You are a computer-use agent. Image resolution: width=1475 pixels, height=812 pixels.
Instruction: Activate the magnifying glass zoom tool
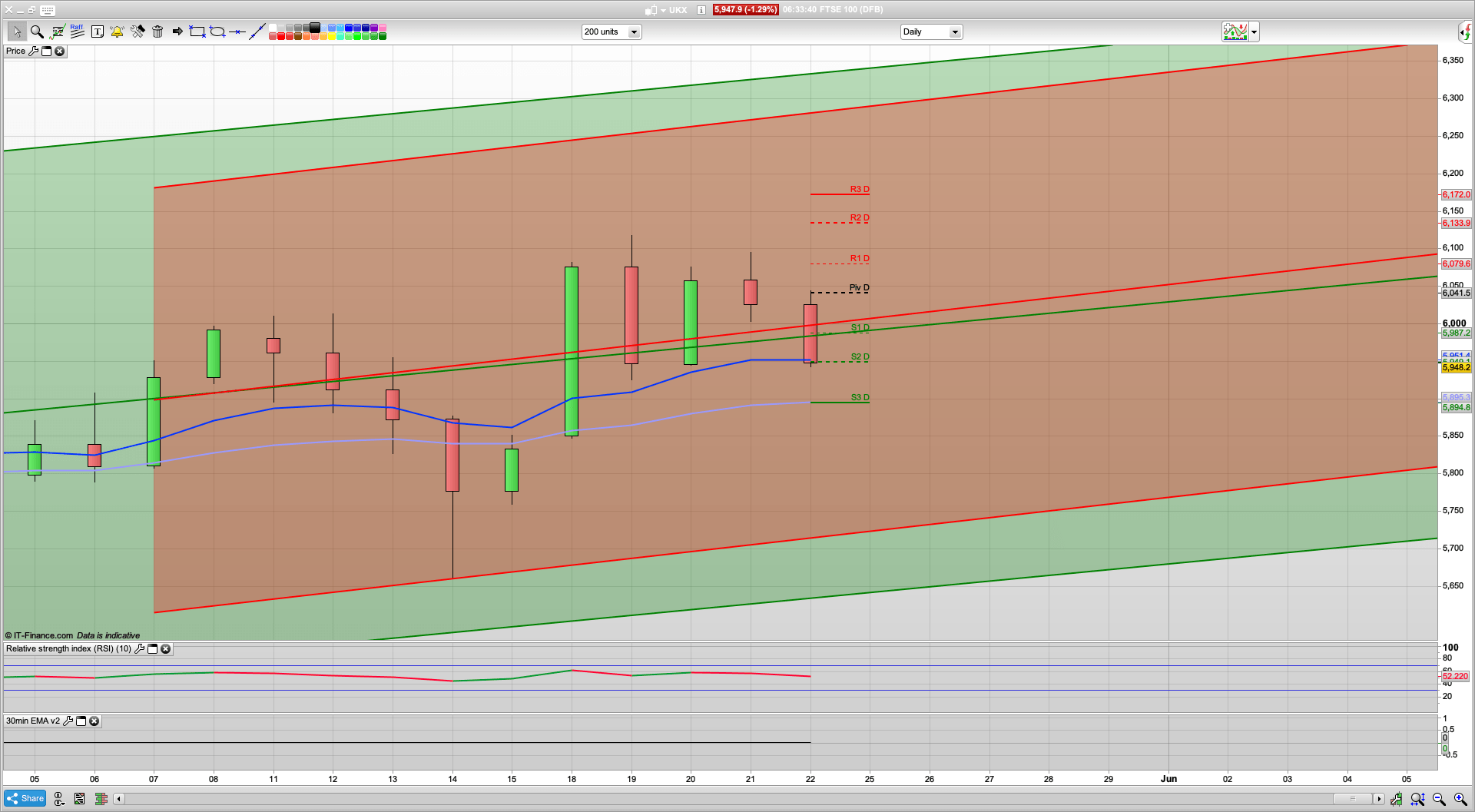(36, 31)
